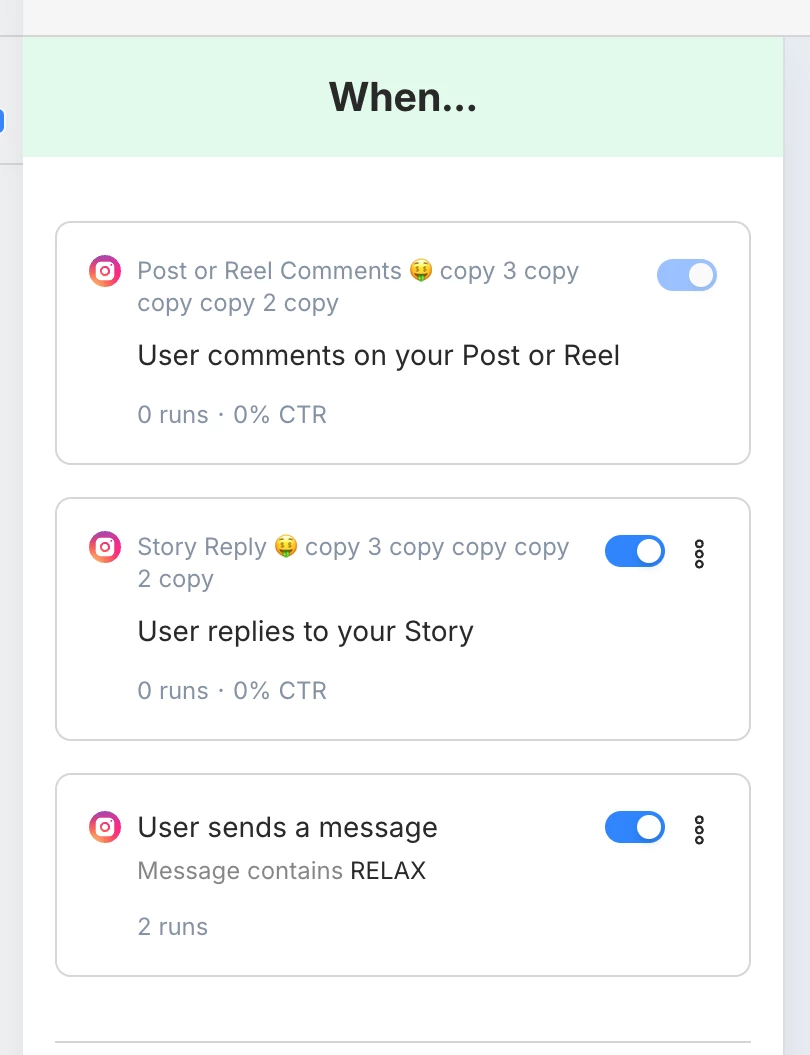Click money-face emoji in Story Reply title

286,547
